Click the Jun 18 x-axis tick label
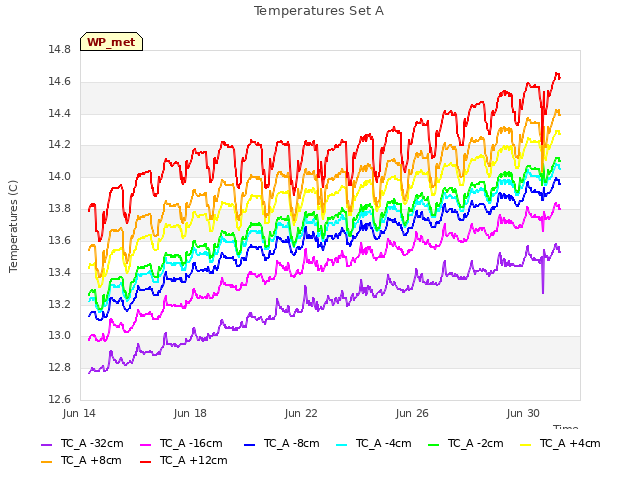640x480 pixels. click(190, 413)
